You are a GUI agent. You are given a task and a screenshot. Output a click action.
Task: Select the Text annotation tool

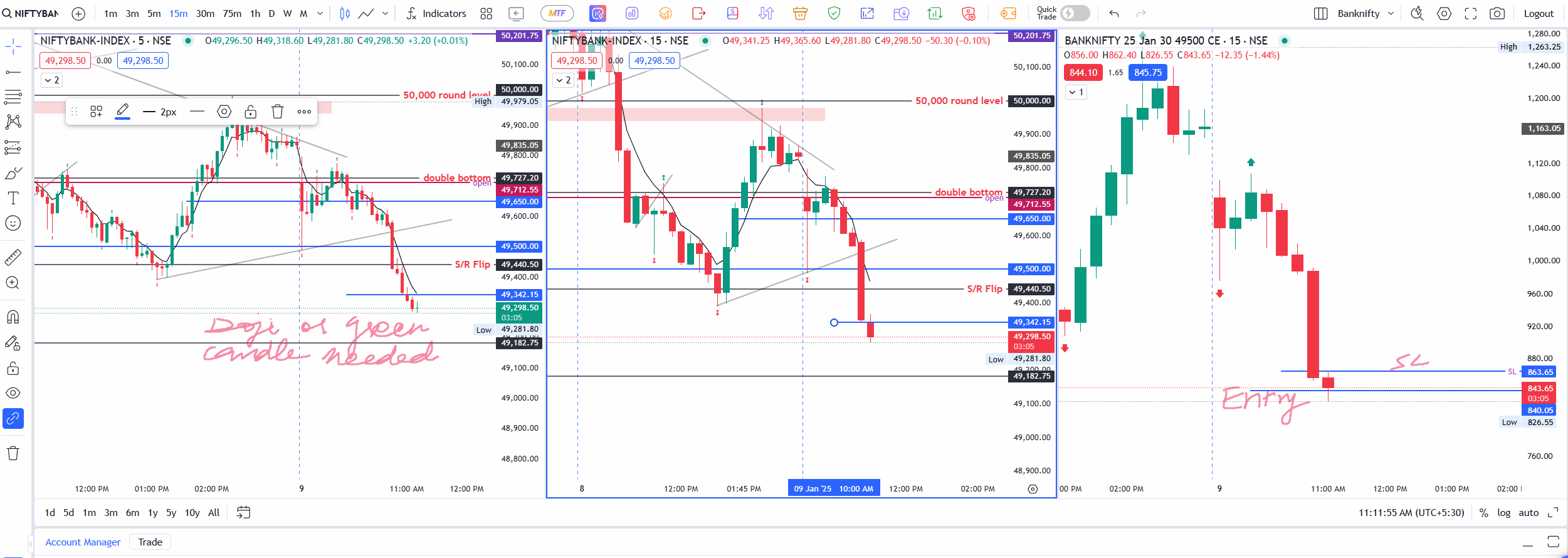pos(13,198)
